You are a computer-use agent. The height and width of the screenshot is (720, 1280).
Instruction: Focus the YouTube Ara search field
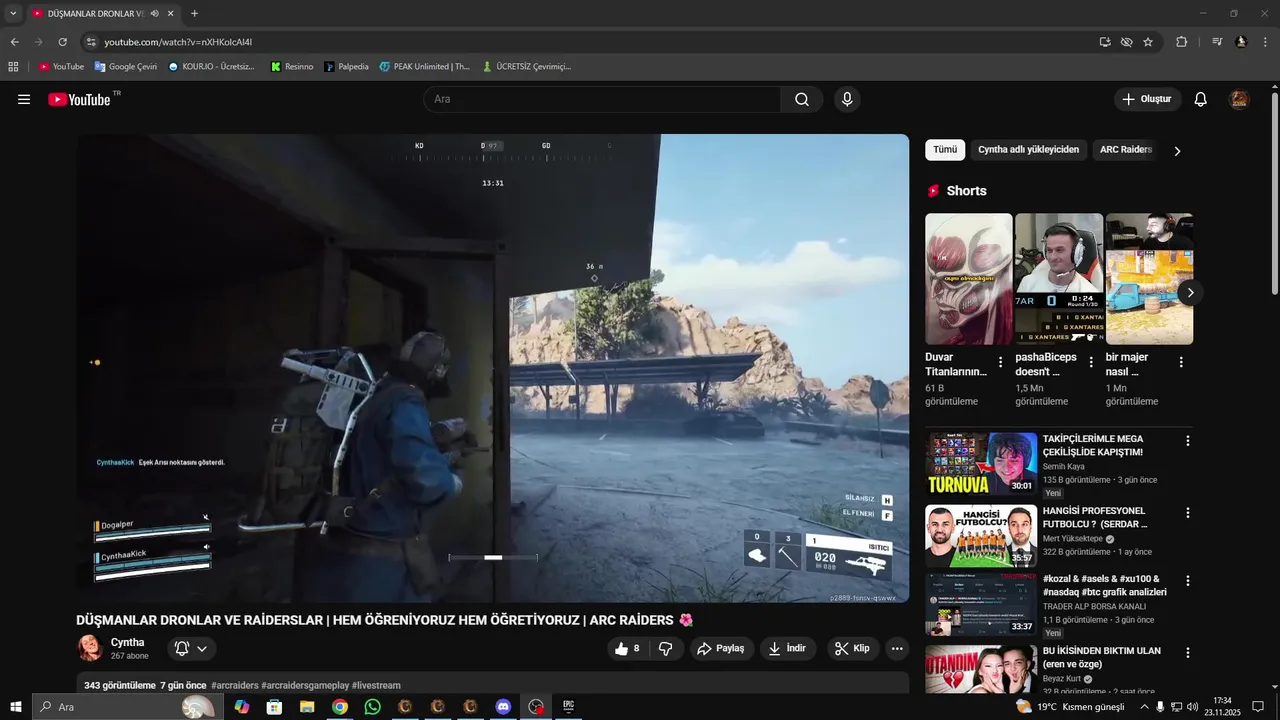point(602,99)
